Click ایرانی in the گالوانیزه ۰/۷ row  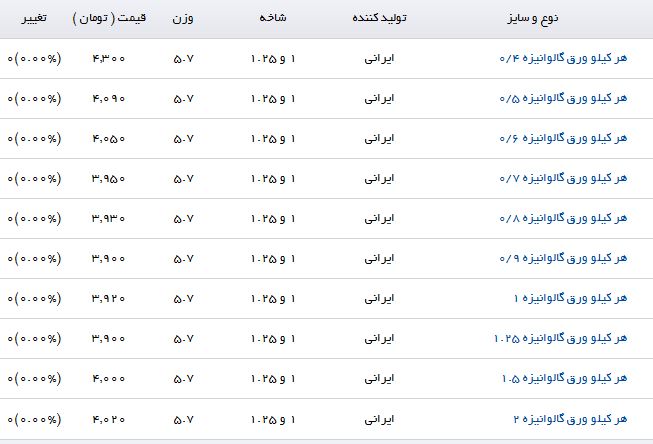pyautogui.click(x=379, y=178)
